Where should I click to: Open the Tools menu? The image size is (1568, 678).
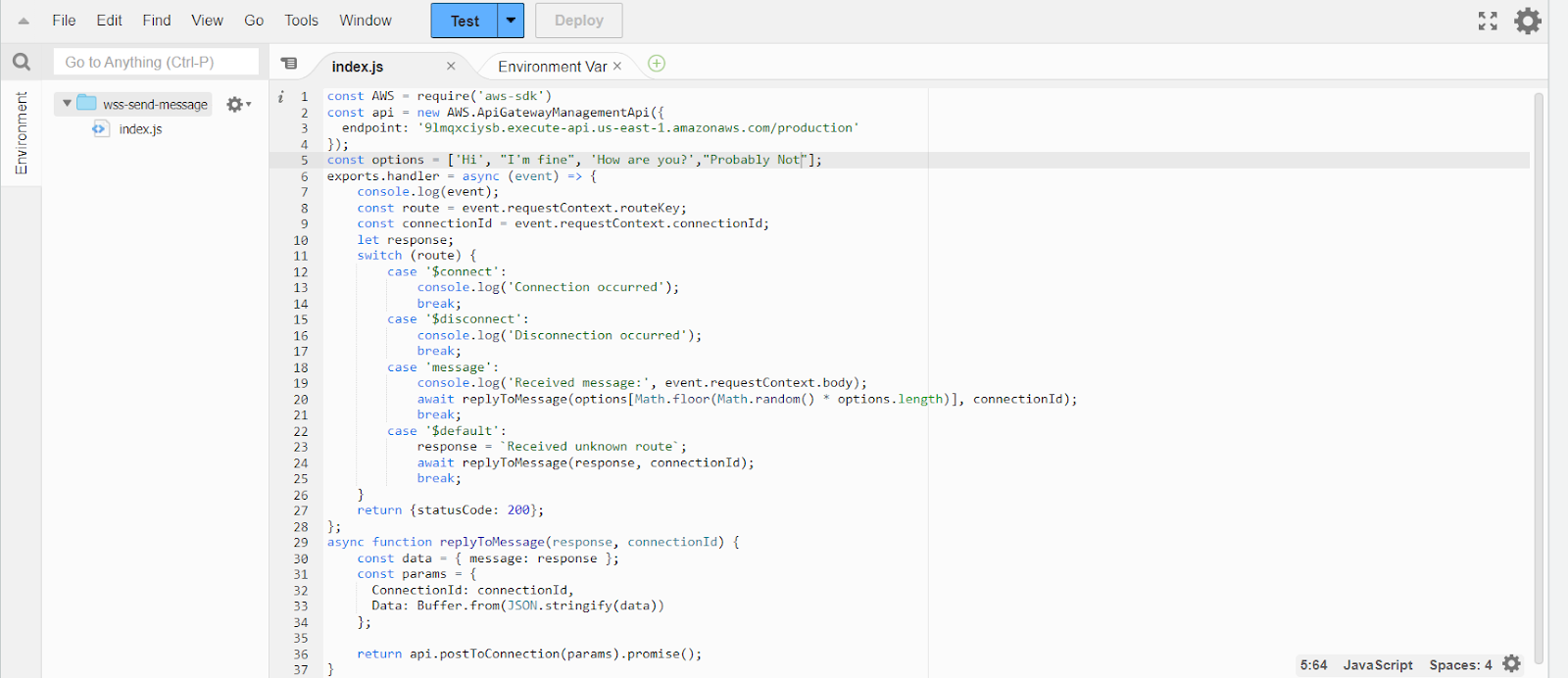click(301, 21)
